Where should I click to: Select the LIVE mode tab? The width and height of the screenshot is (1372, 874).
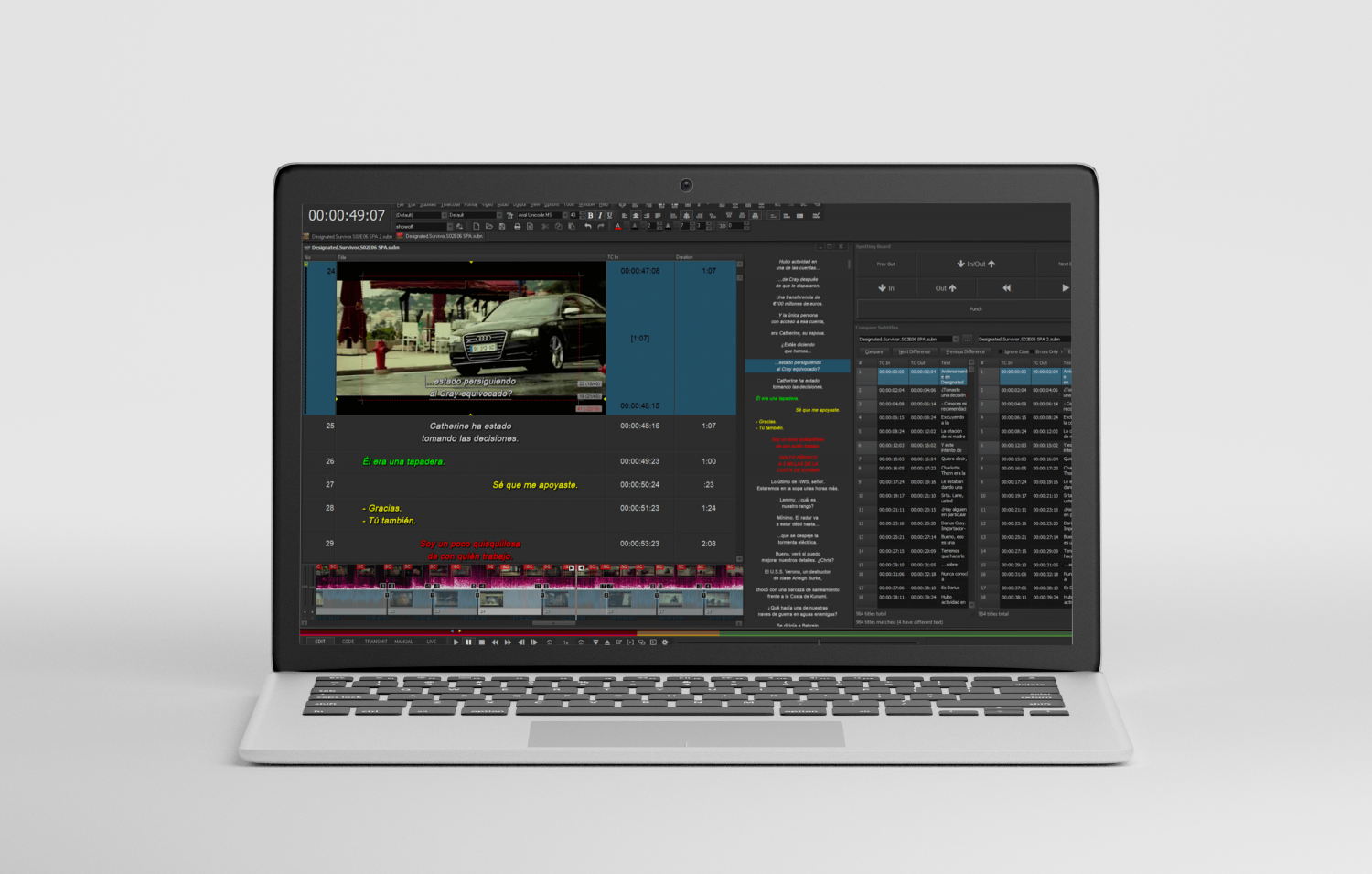click(431, 642)
